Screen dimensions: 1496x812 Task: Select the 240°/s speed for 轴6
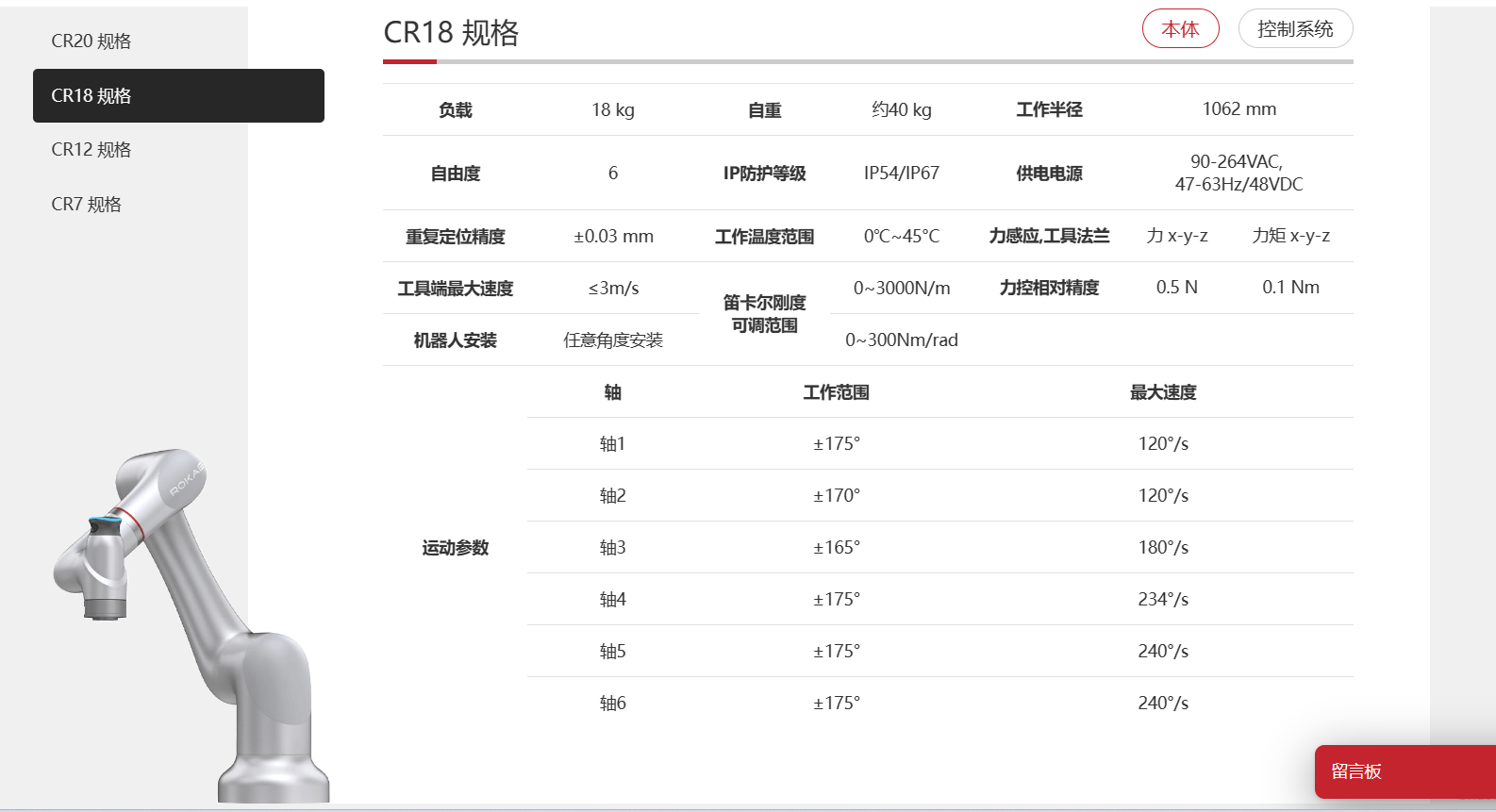(x=1164, y=704)
